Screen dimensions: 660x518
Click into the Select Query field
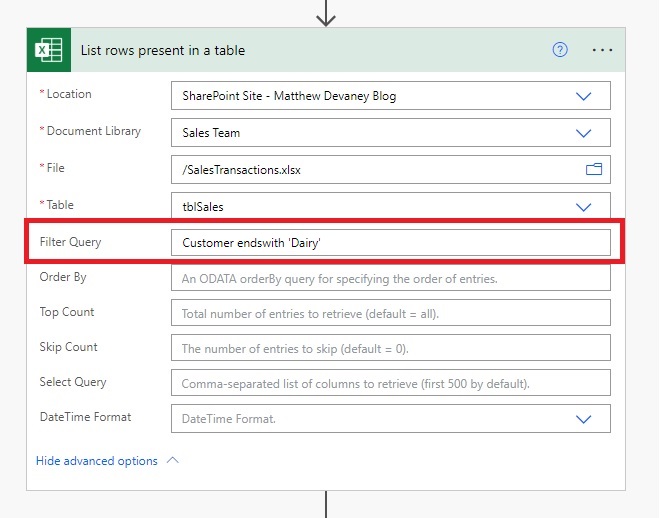[x=391, y=383]
